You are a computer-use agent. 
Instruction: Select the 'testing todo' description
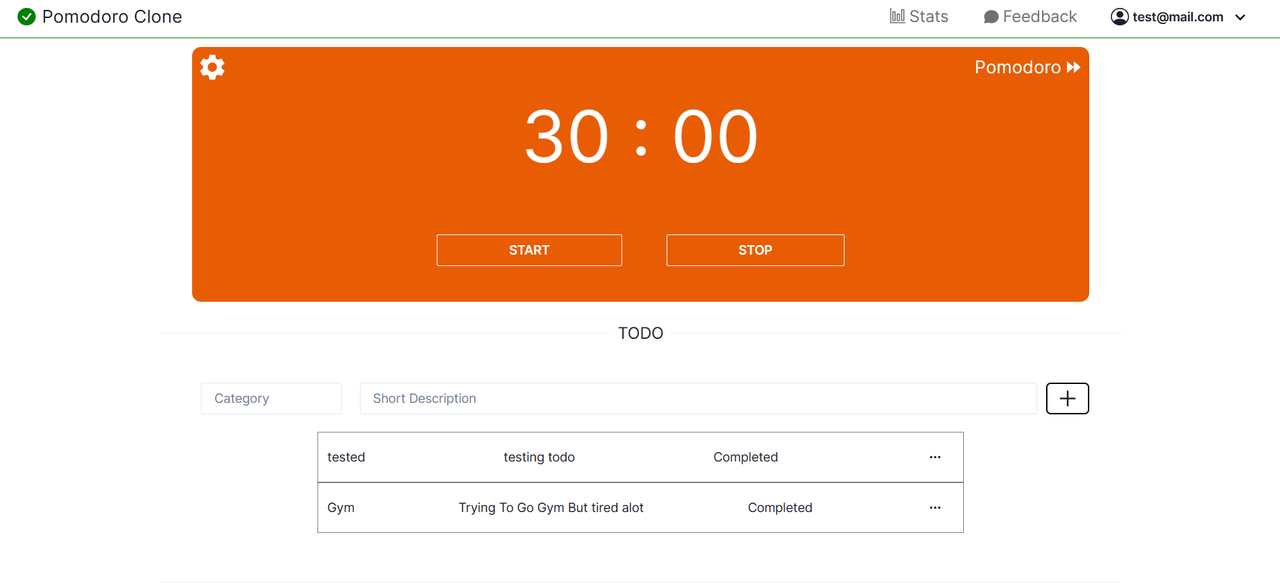539,457
